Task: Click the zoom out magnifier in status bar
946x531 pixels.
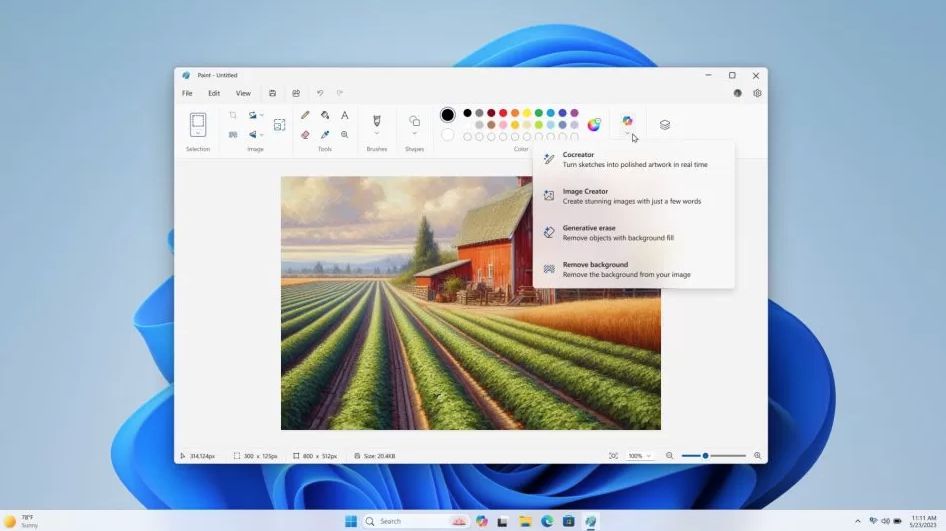Action: point(669,456)
